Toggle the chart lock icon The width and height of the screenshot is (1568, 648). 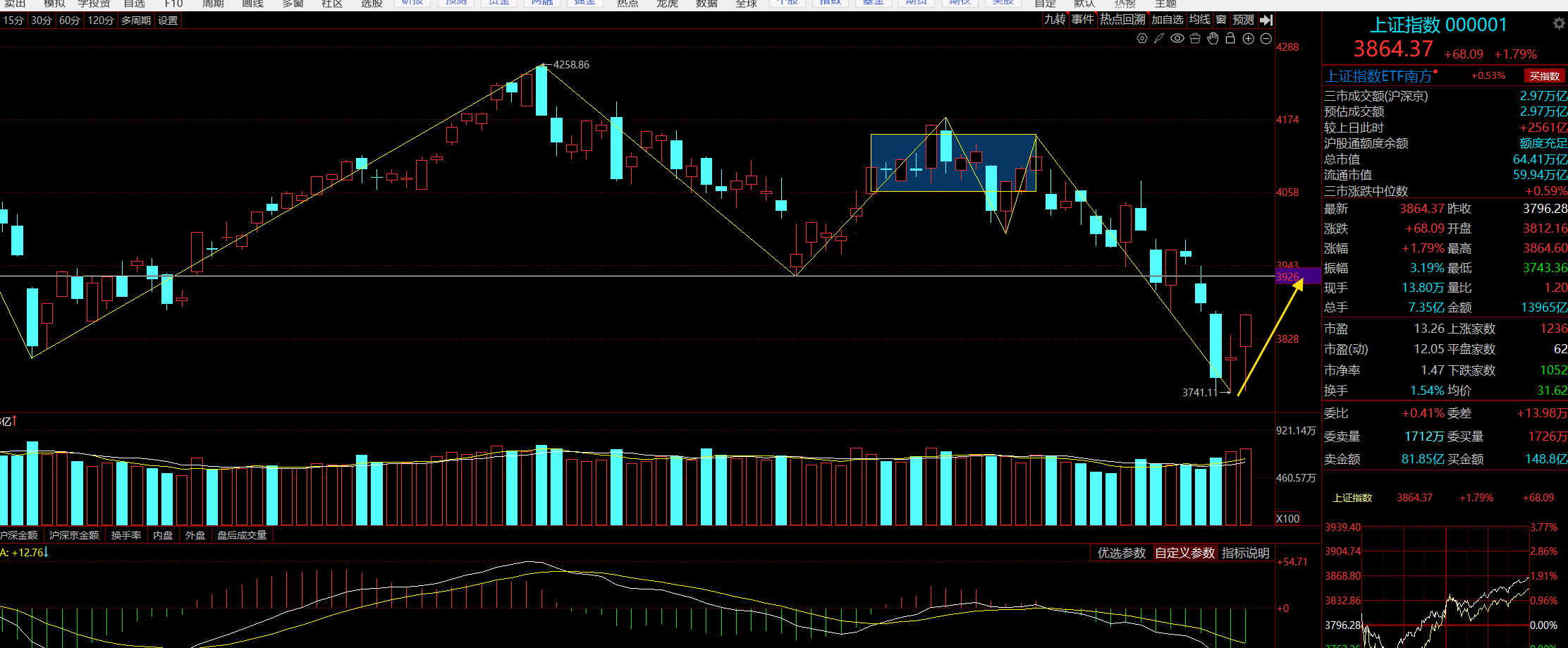[1230, 38]
